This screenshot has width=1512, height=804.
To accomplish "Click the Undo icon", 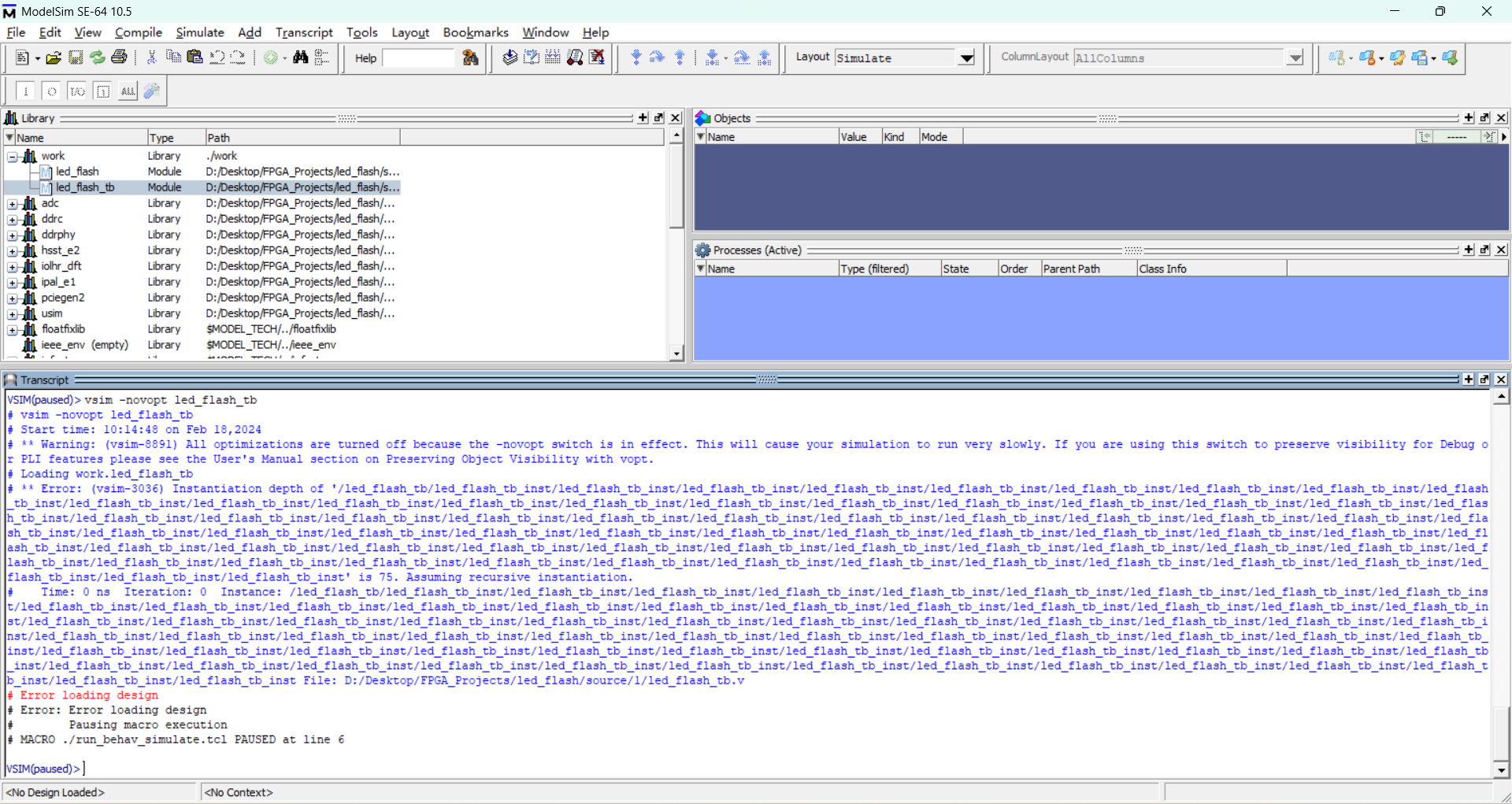I will 217,57.
